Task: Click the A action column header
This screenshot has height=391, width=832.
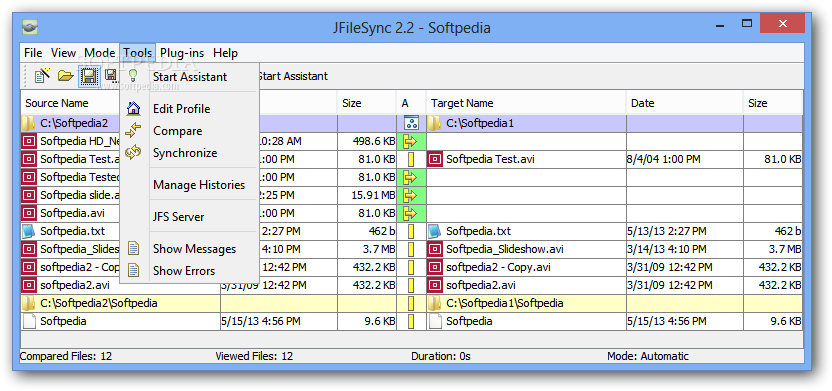Action: (411, 103)
